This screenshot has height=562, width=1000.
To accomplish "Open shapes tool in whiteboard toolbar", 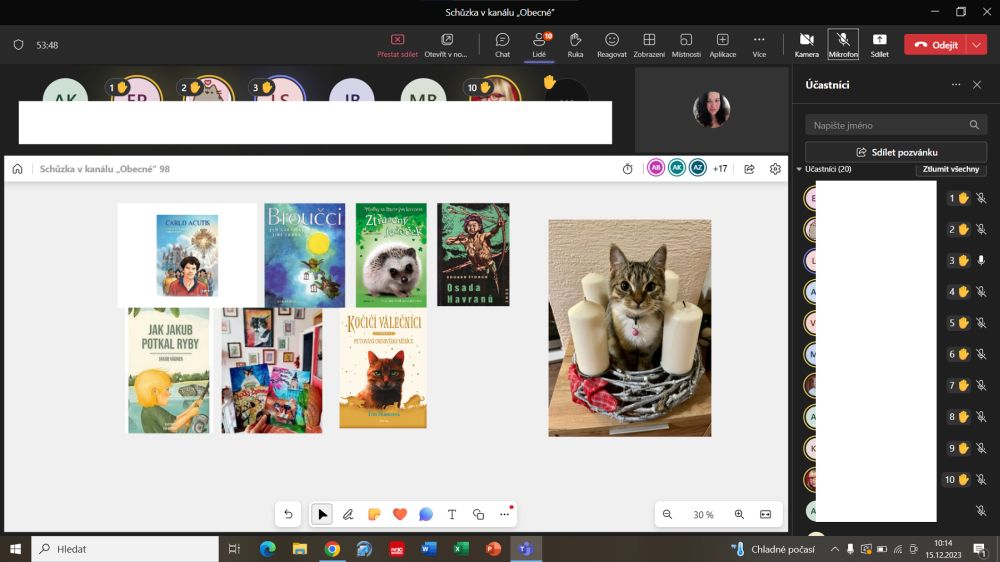I will (478, 514).
